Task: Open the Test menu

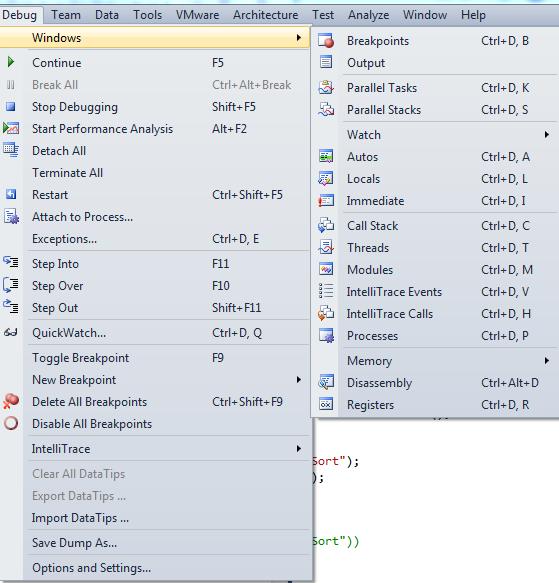Action: tap(323, 15)
